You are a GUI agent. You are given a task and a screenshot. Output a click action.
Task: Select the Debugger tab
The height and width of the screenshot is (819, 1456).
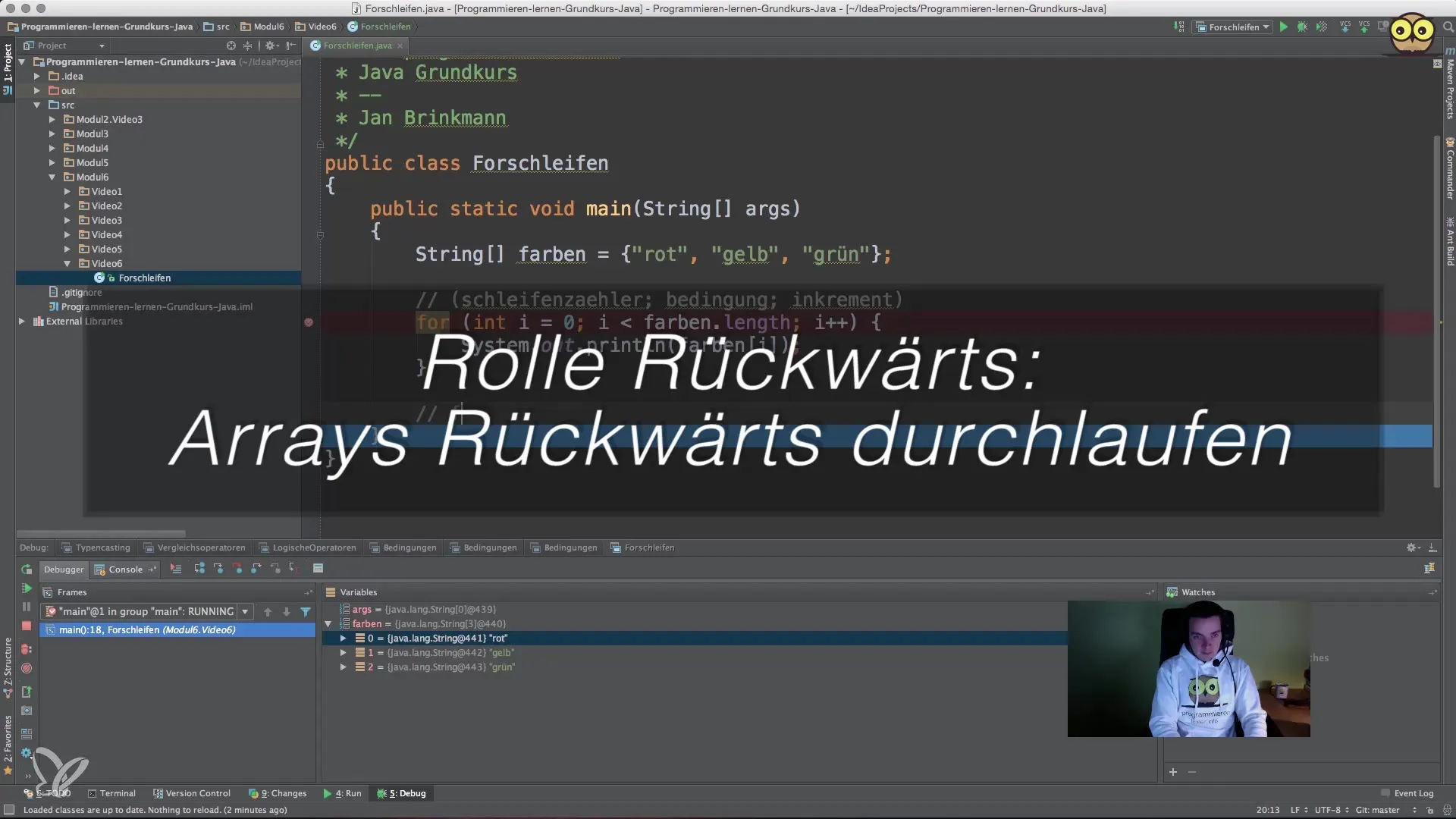[x=64, y=570]
